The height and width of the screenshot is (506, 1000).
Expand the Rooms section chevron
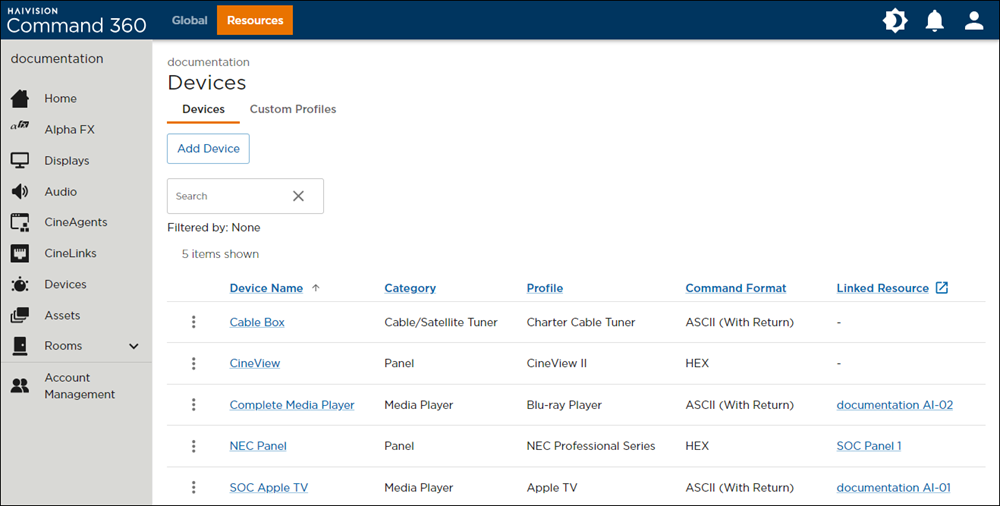tap(134, 346)
